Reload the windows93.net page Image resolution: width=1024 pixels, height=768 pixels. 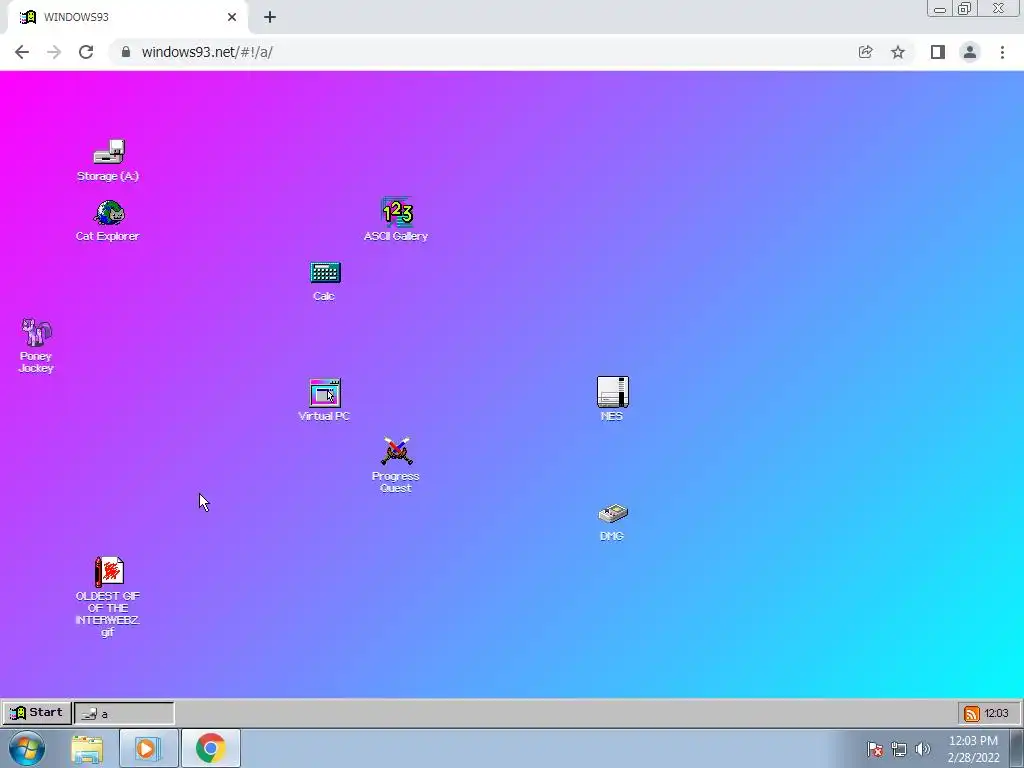[86, 52]
